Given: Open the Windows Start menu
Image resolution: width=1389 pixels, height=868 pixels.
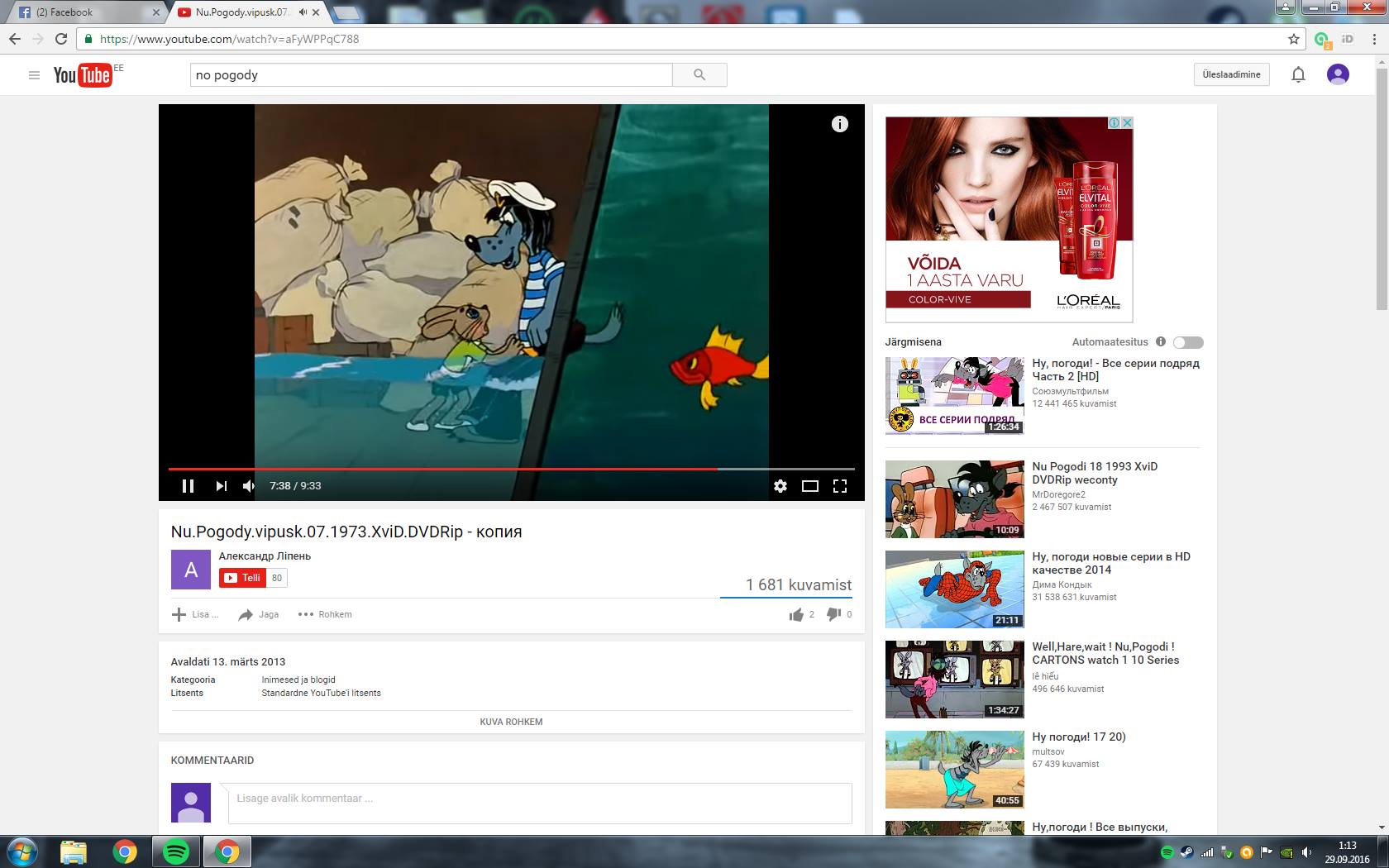Looking at the screenshot, I should click(21, 851).
